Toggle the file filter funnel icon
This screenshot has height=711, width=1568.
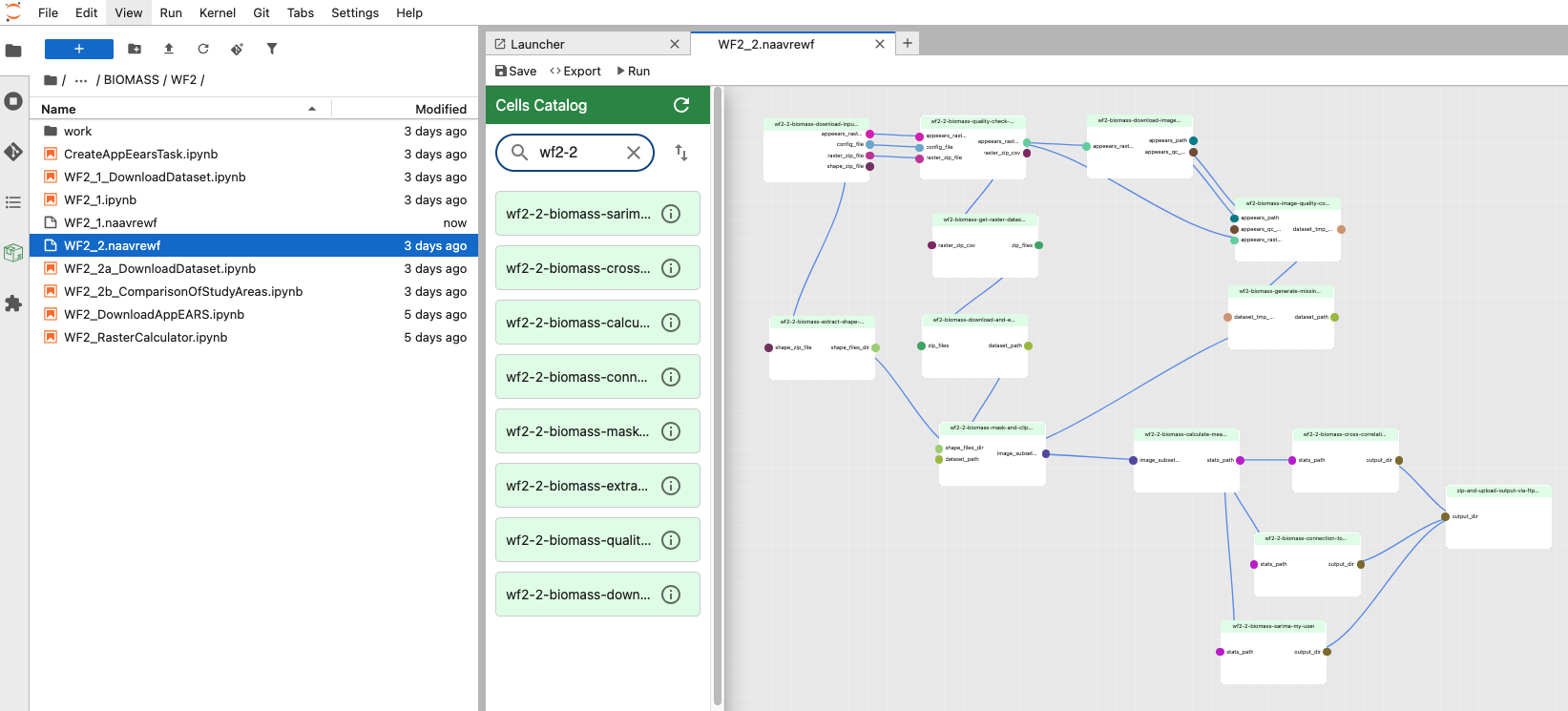(272, 49)
